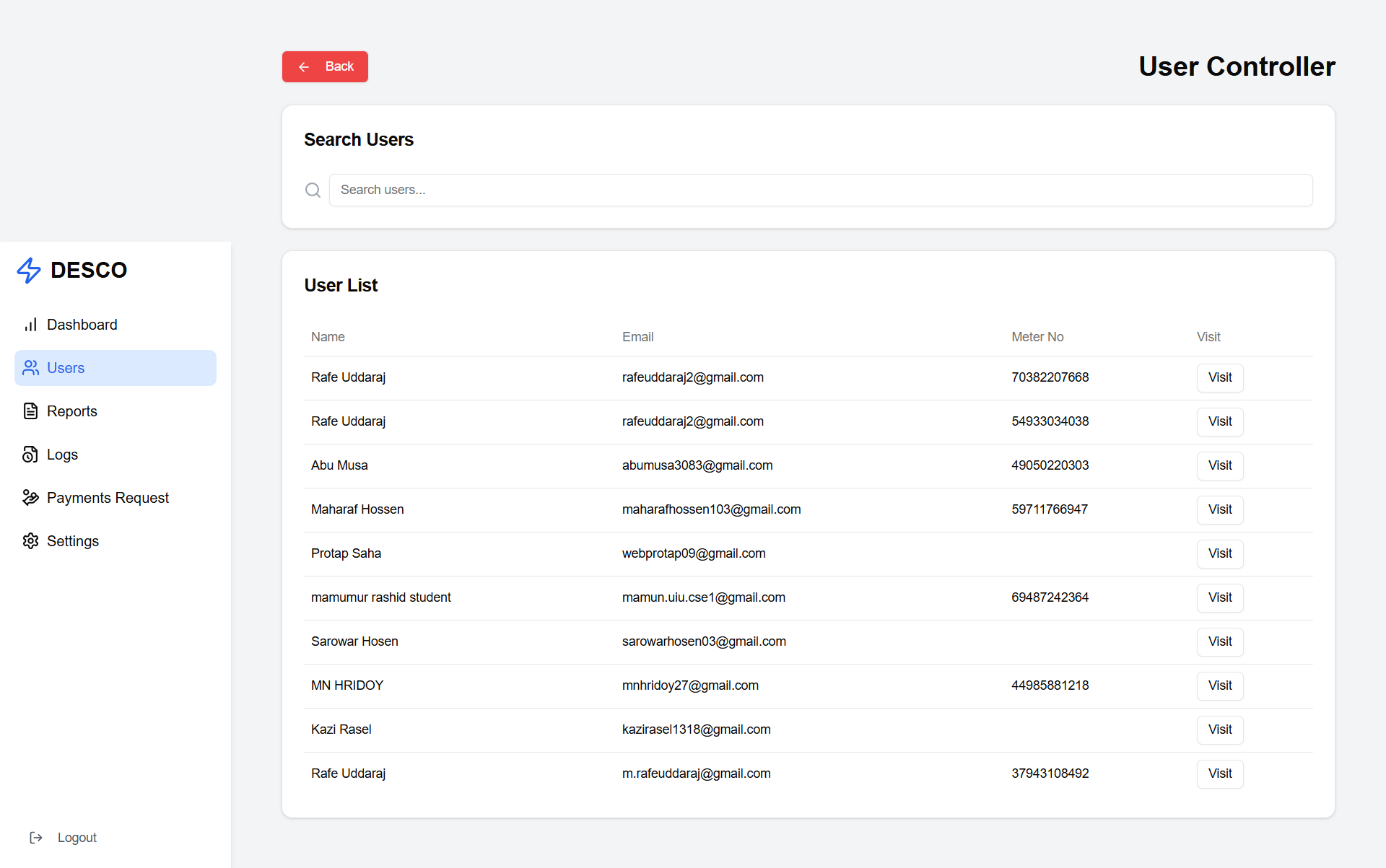The height and width of the screenshot is (868, 1386).
Task: Focus the Search users input field
Action: point(820,190)
